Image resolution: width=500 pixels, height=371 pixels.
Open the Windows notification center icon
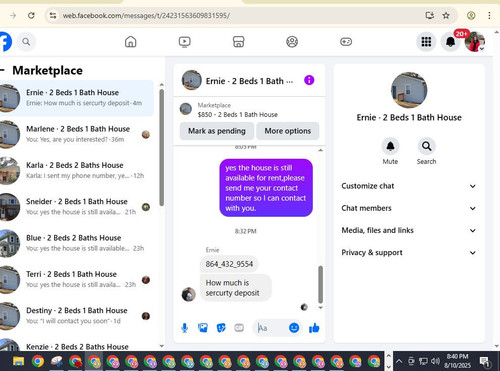point(484,361)
